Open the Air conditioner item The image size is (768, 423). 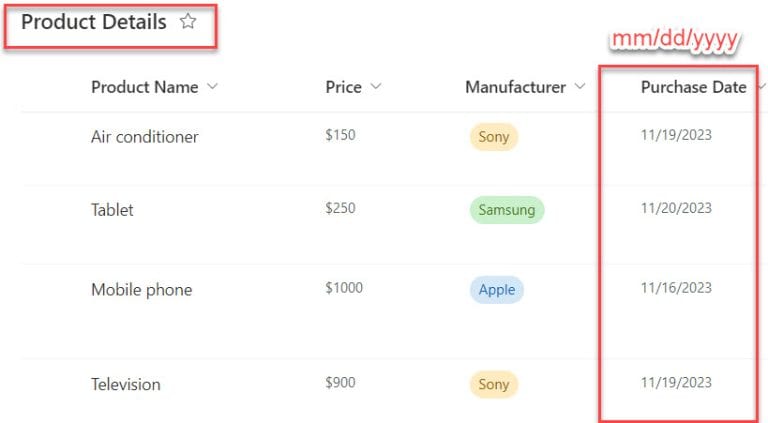(145, 137)
